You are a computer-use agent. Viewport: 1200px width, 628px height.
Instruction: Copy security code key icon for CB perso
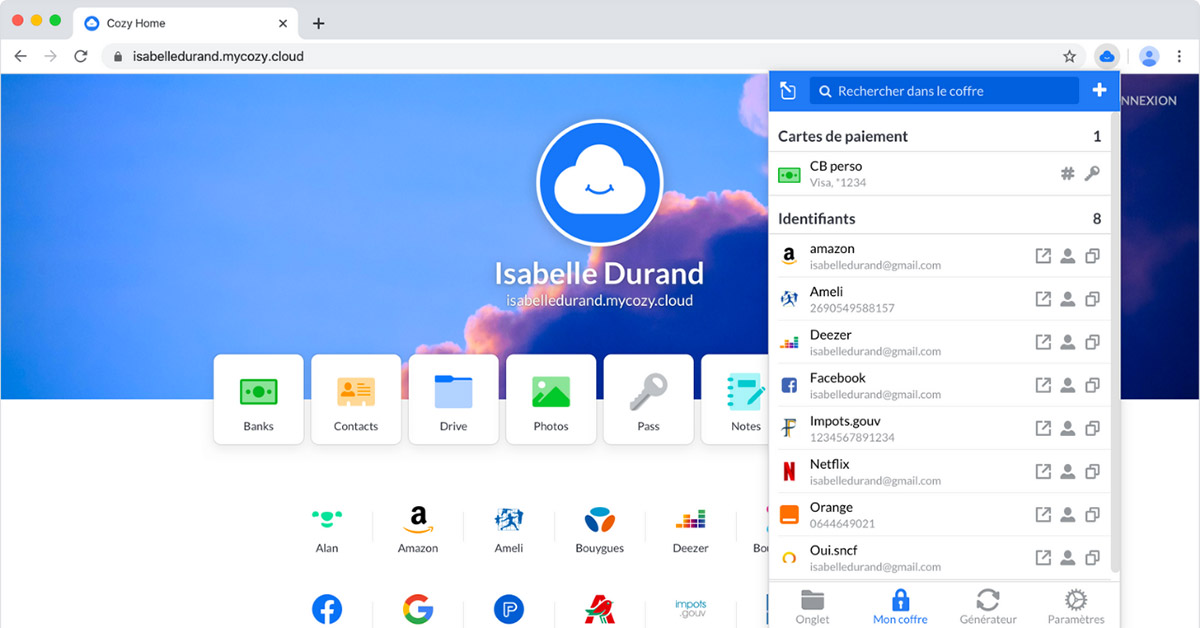click(1092, 174)
